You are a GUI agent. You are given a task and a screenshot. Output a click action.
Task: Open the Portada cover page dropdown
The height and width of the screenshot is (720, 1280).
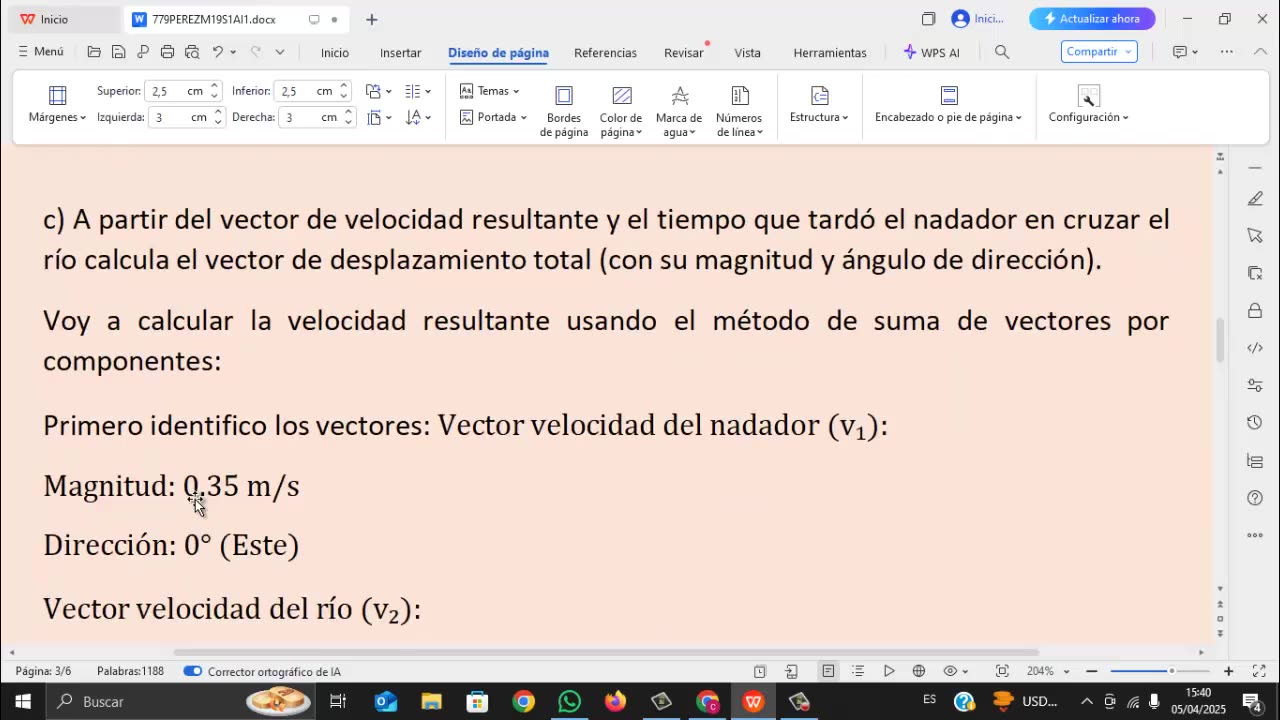tap(493, 117)
